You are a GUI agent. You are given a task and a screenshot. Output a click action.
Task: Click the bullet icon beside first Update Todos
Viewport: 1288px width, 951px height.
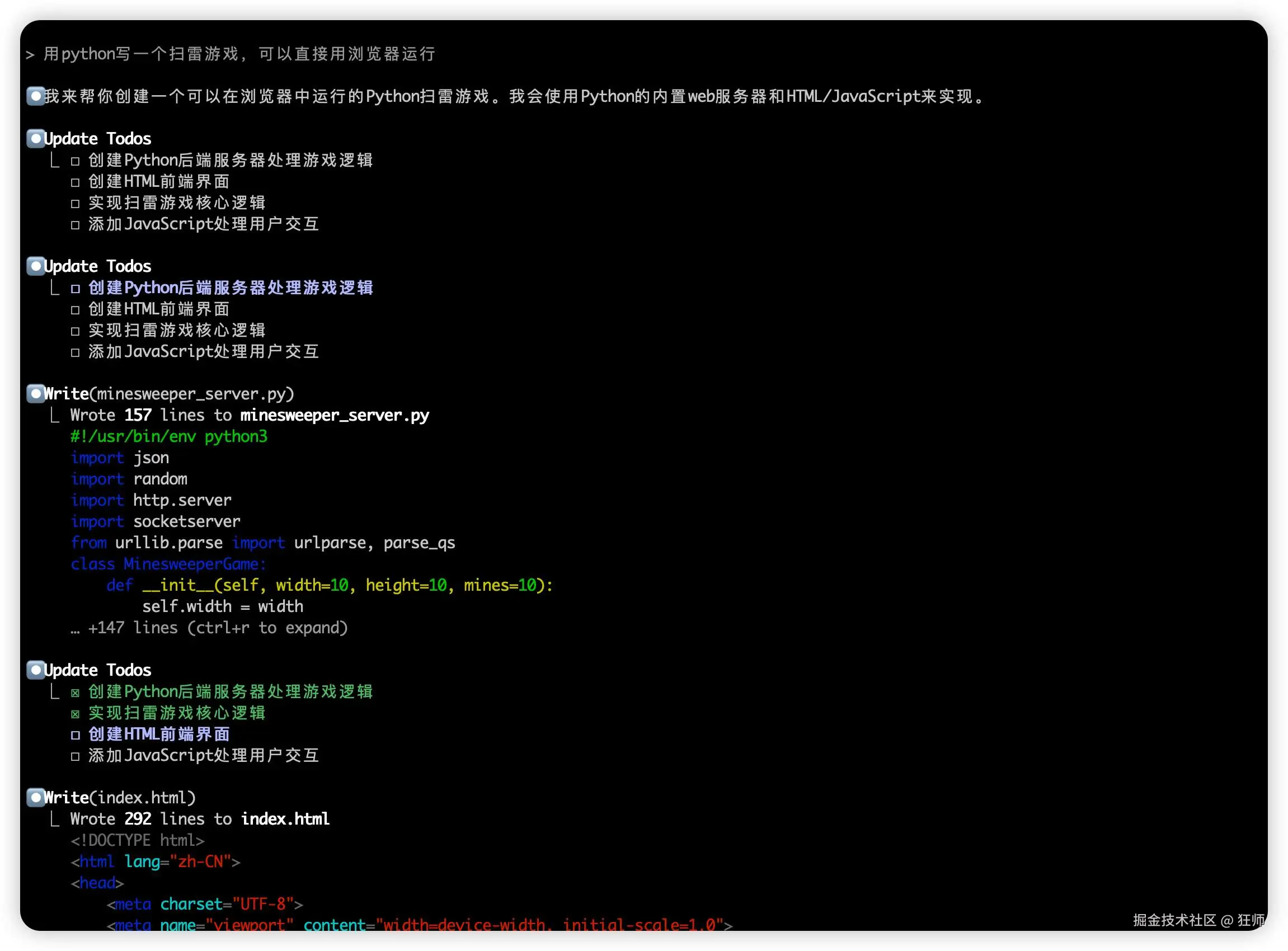pos(36,138)
